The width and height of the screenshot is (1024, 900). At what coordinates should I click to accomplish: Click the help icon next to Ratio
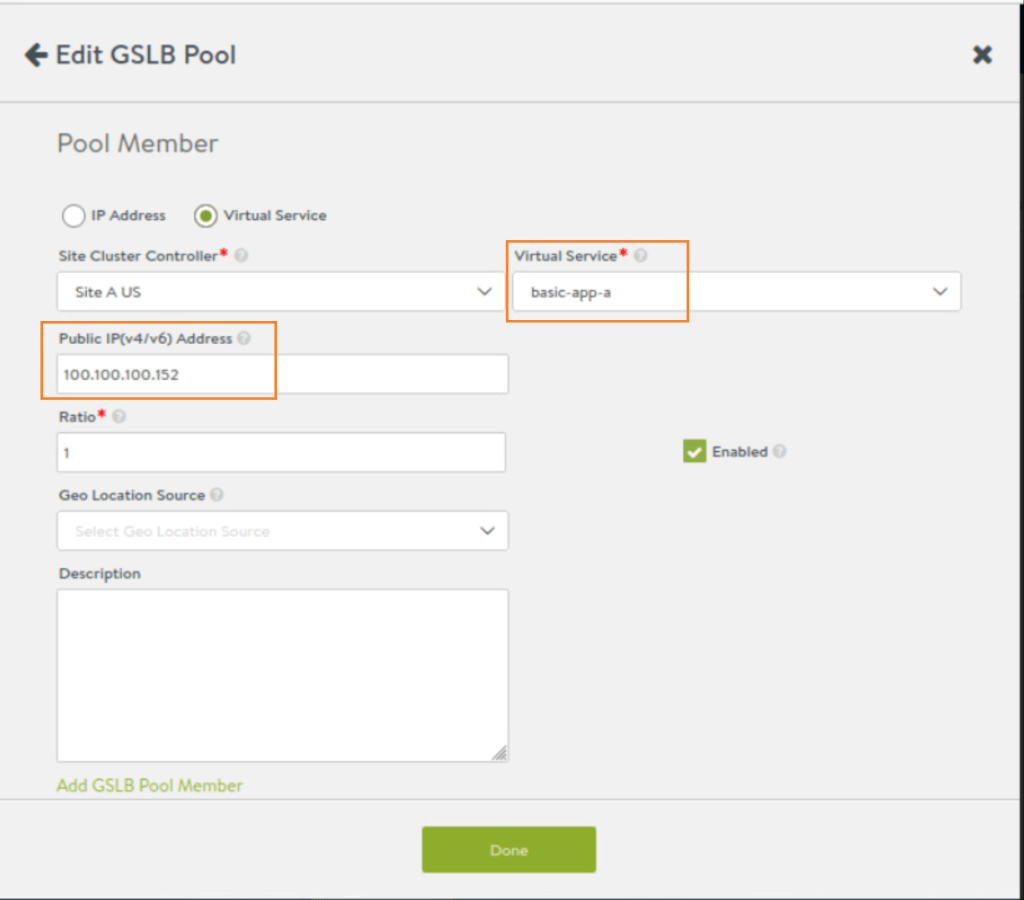click(119, 417)
